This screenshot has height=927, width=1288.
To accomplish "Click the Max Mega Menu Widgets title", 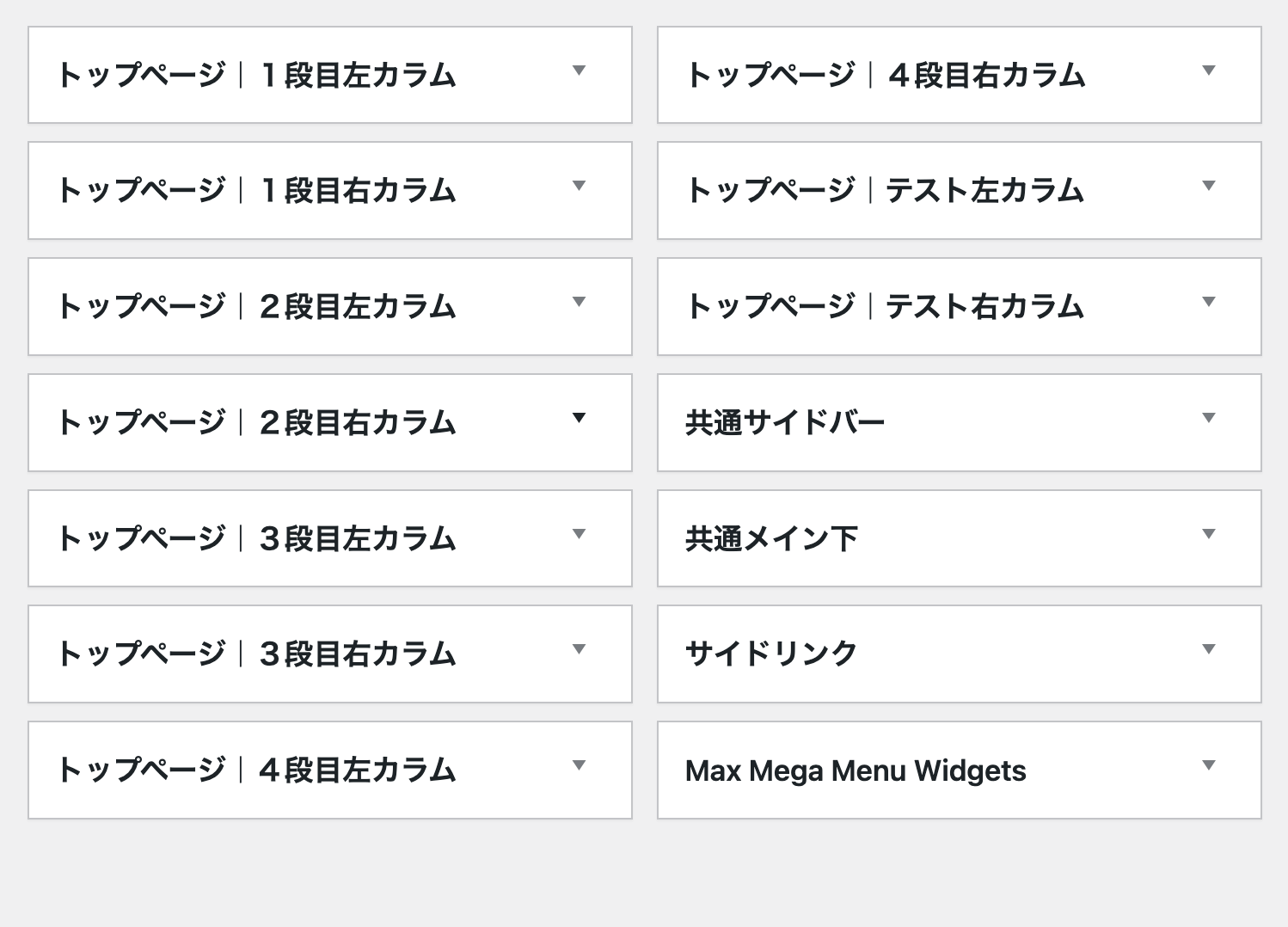I will coord(856,770).
